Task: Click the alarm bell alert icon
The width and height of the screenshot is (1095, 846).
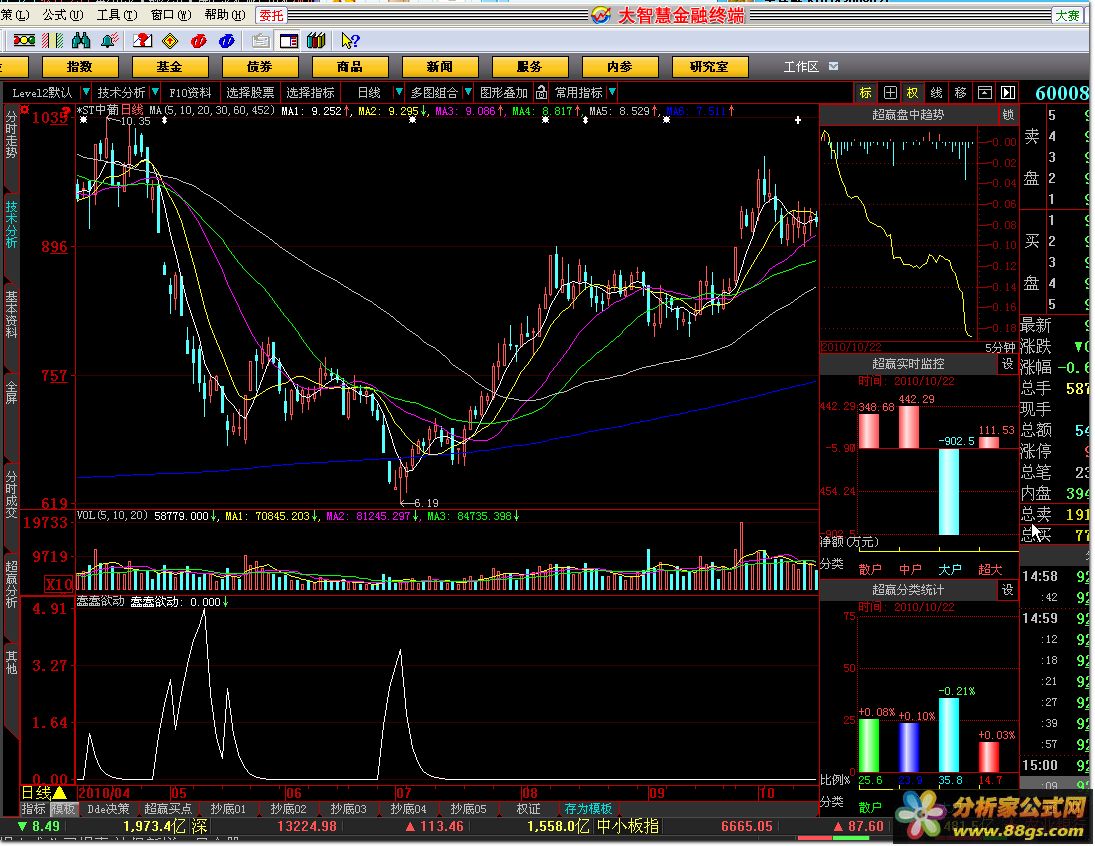Action: (x=109, y=41)
